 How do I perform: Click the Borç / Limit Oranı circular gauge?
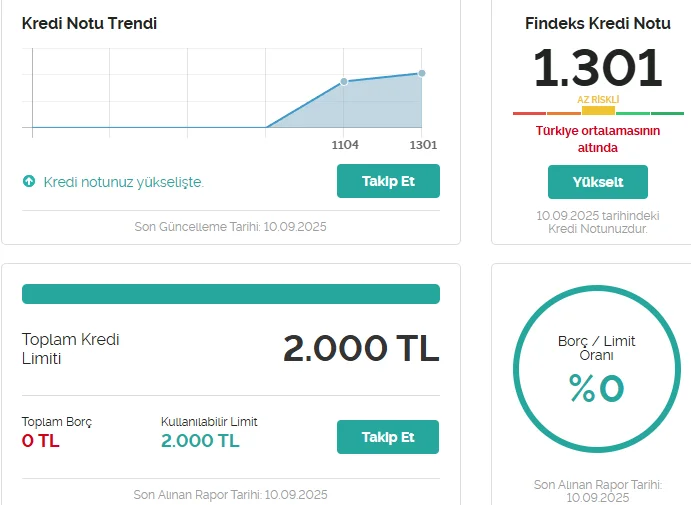click(596, 371)
